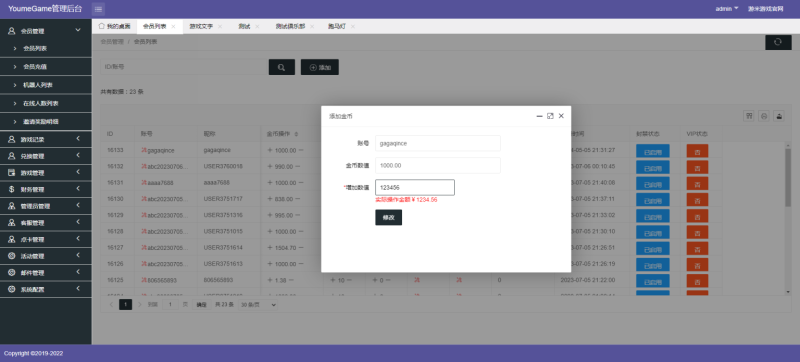Close the 测试 tab with its x
Screen dimensions: 800x362
[257, 27]
